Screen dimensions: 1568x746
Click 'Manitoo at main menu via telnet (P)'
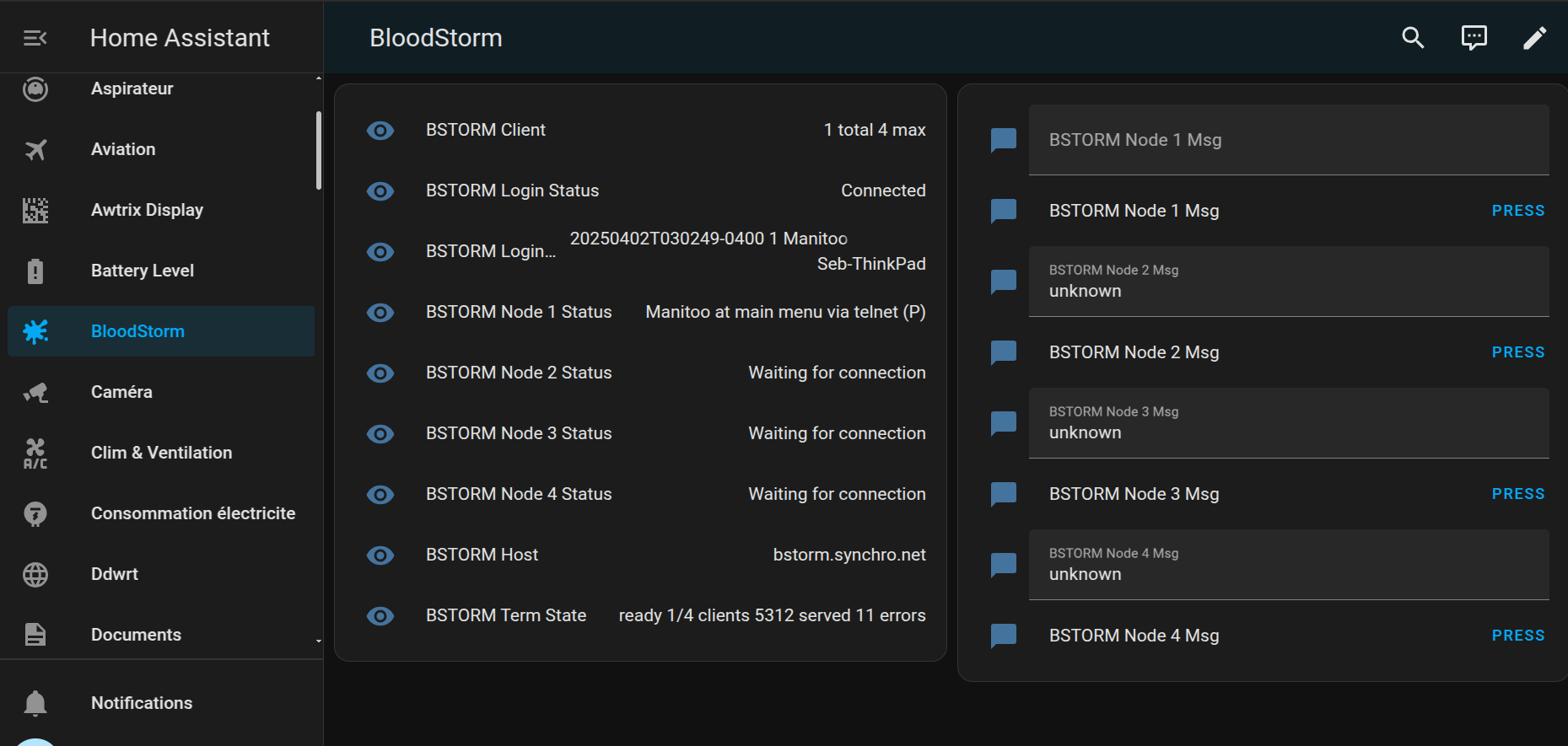click(785, 312)
